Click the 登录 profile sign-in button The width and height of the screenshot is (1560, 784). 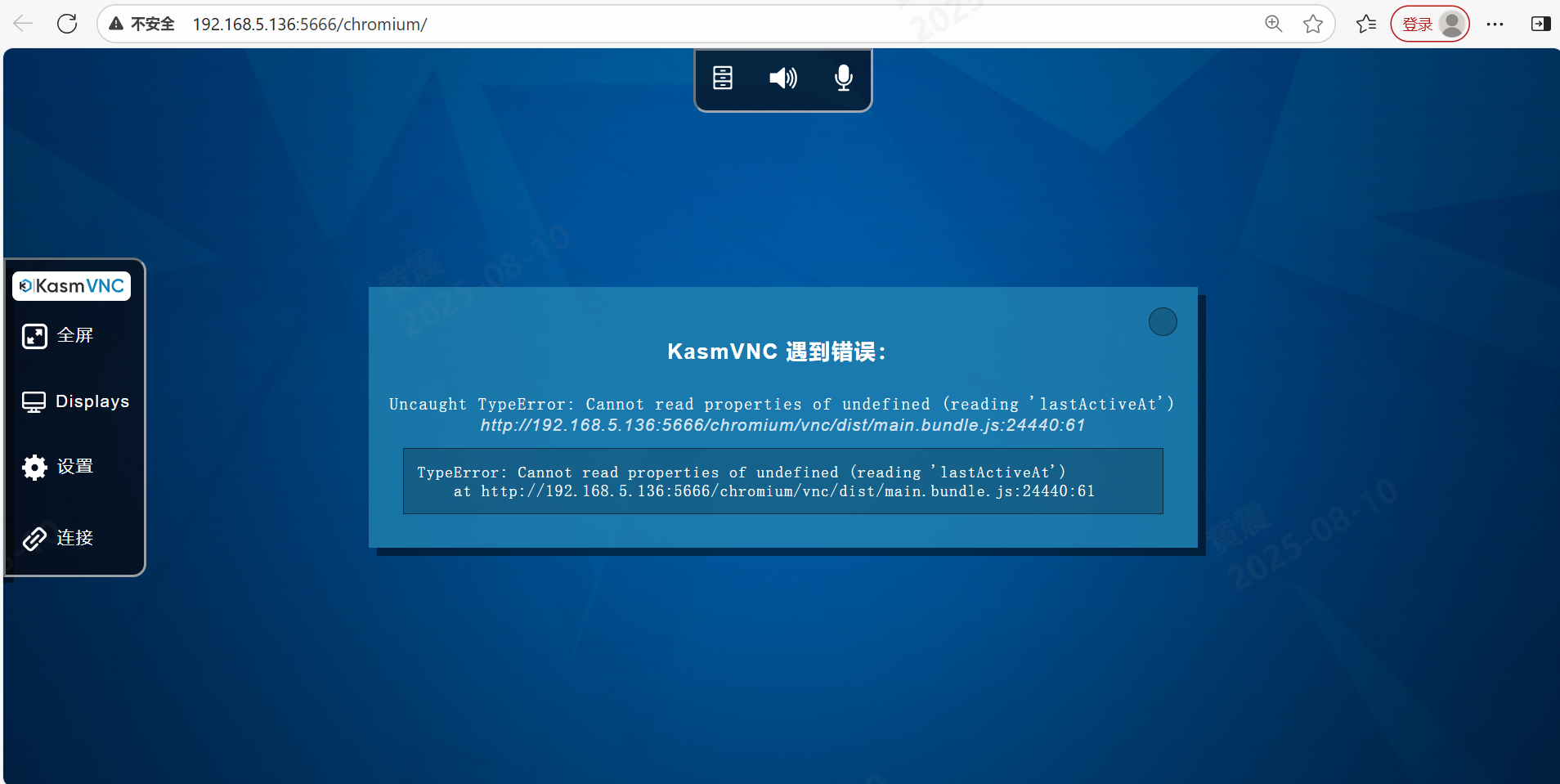(x=1430, y=24)
